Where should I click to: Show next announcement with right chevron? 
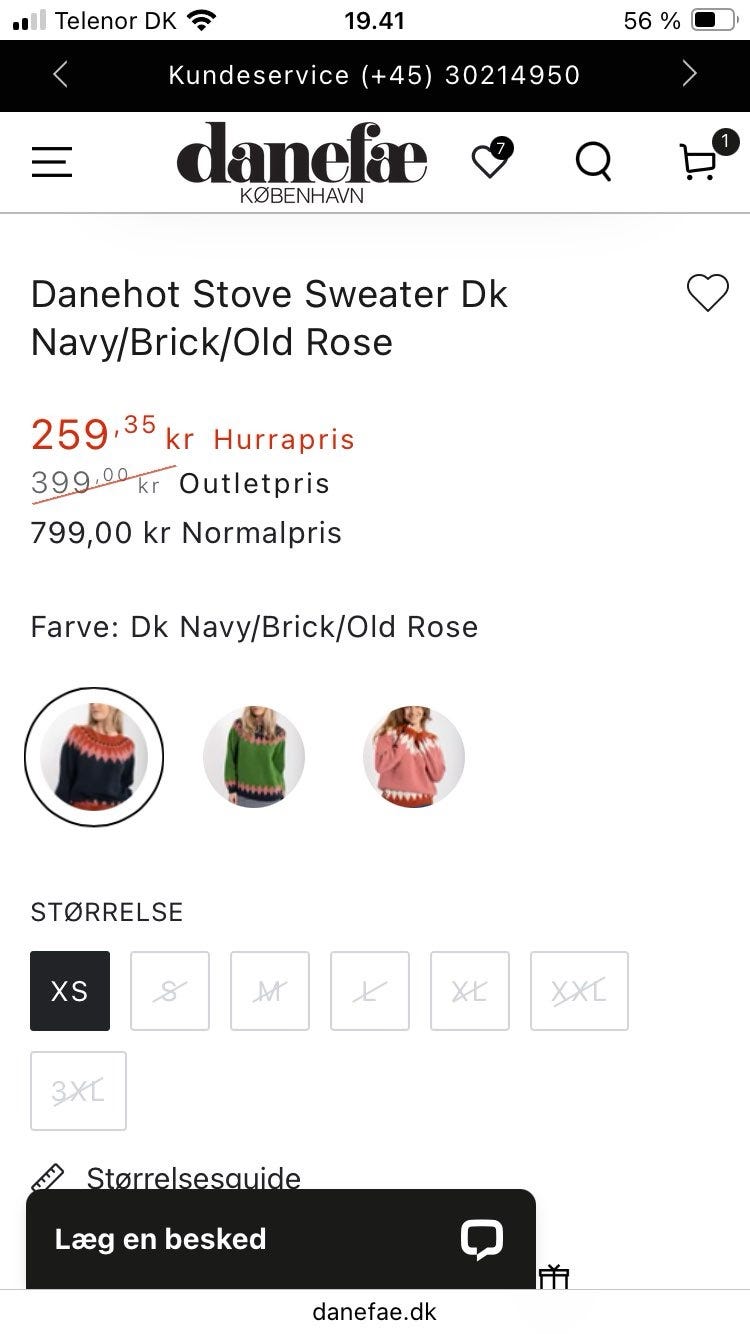click(689, 75)
